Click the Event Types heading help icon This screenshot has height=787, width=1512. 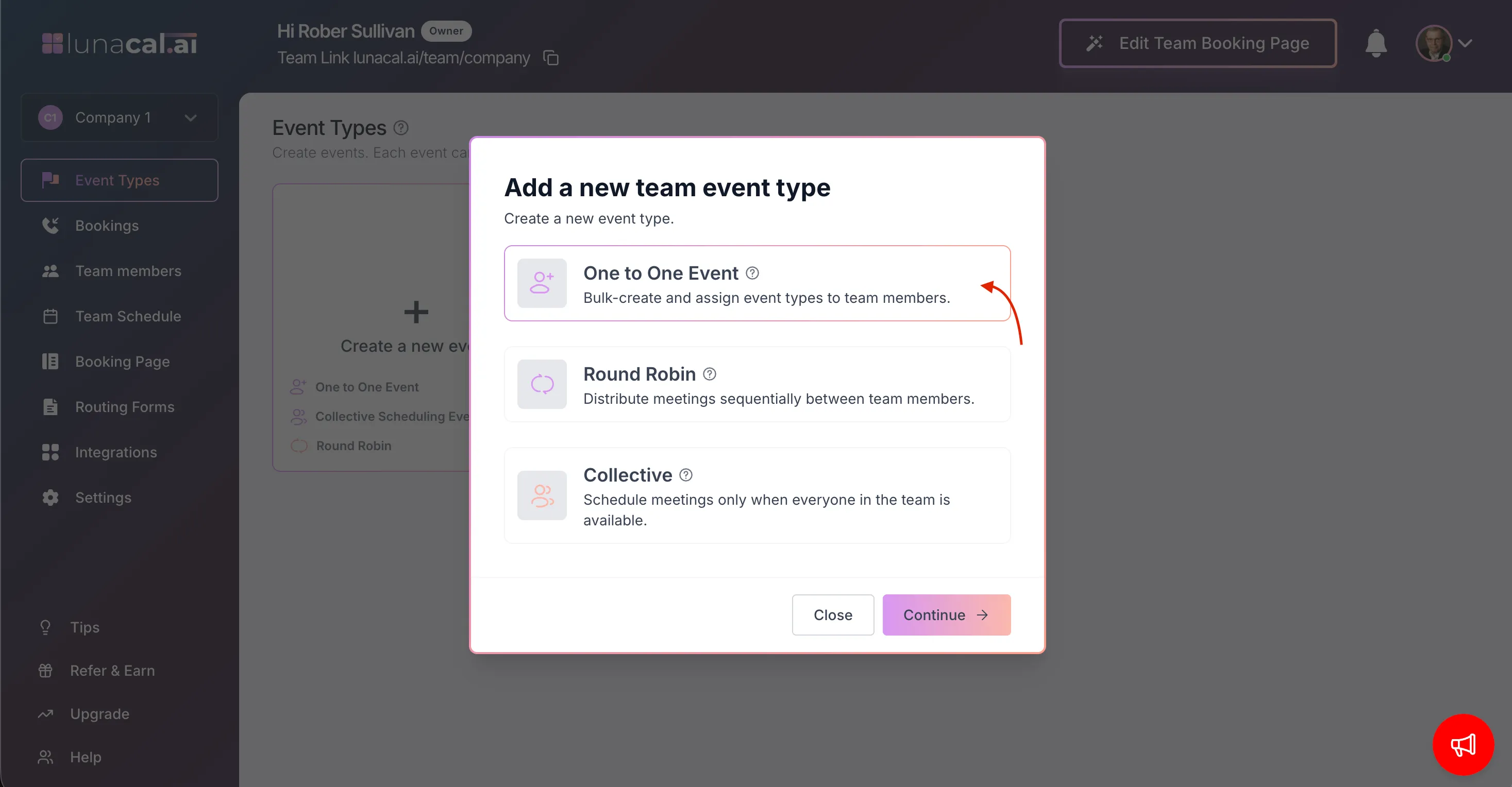401,127
